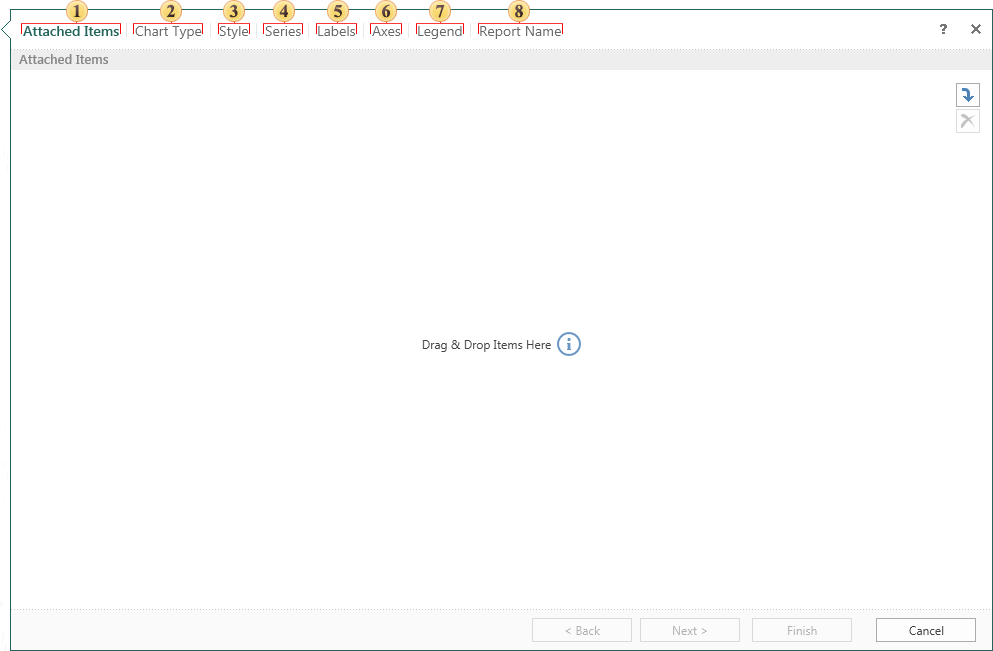
Task: Close the wizard with the X icon
Action: (976, 30)
